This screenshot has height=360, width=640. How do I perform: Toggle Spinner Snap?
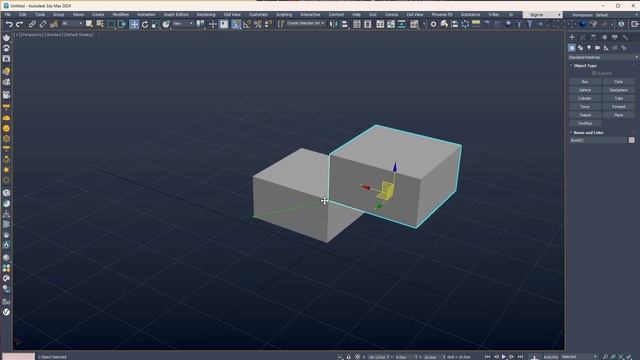pos(268,24)
